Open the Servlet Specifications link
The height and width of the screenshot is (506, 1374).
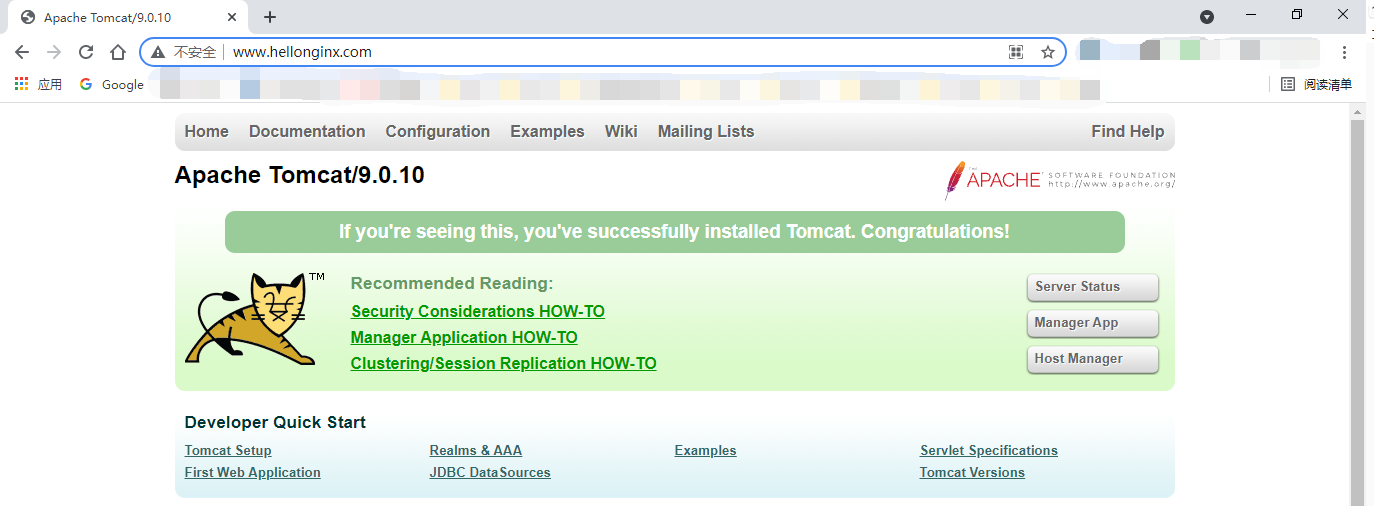[x=989, y=451]
